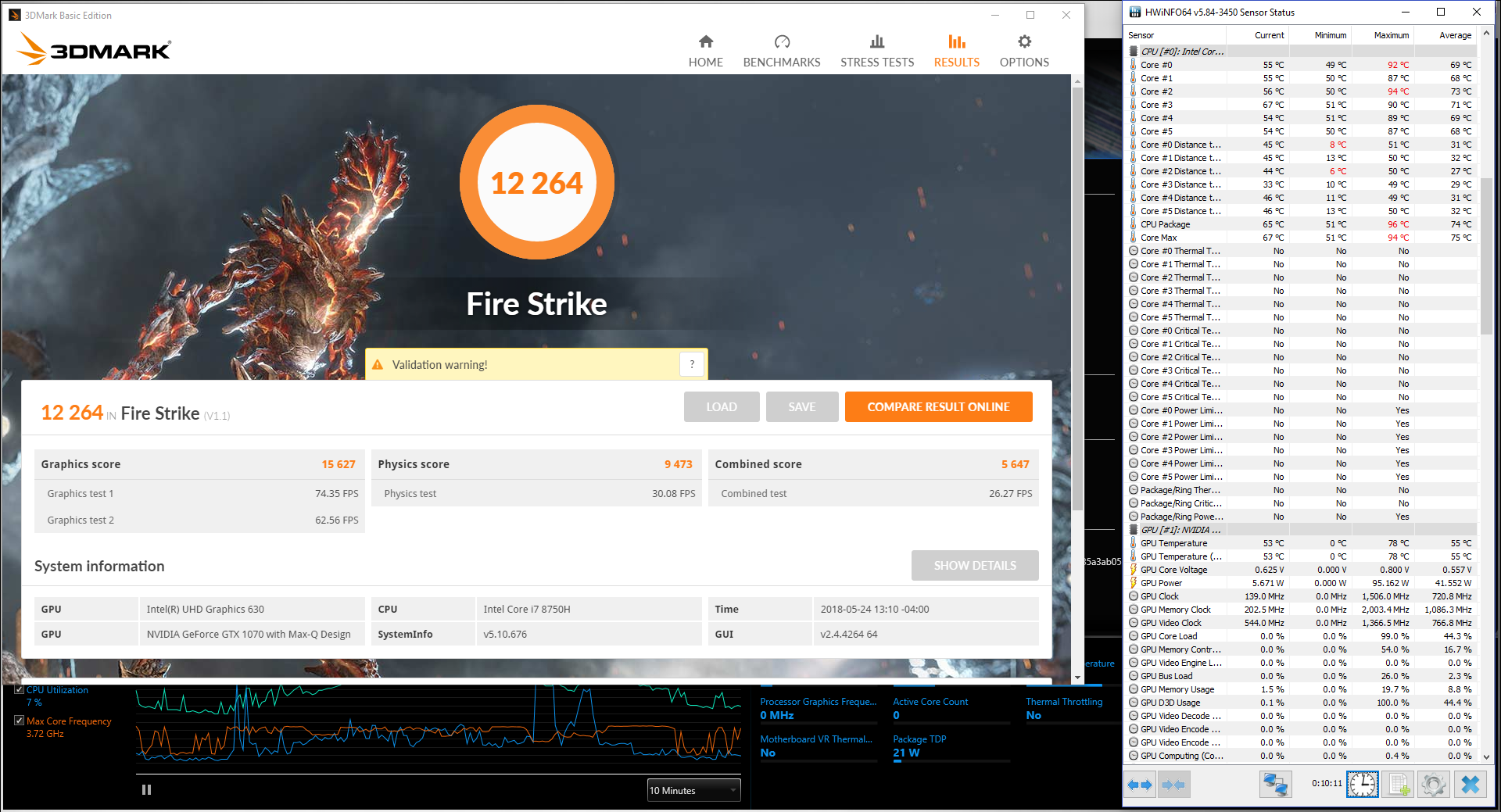Click the GPU Bus Load sensor icon
This screenshot has height=812, width=1501.
pos(1134,676)
